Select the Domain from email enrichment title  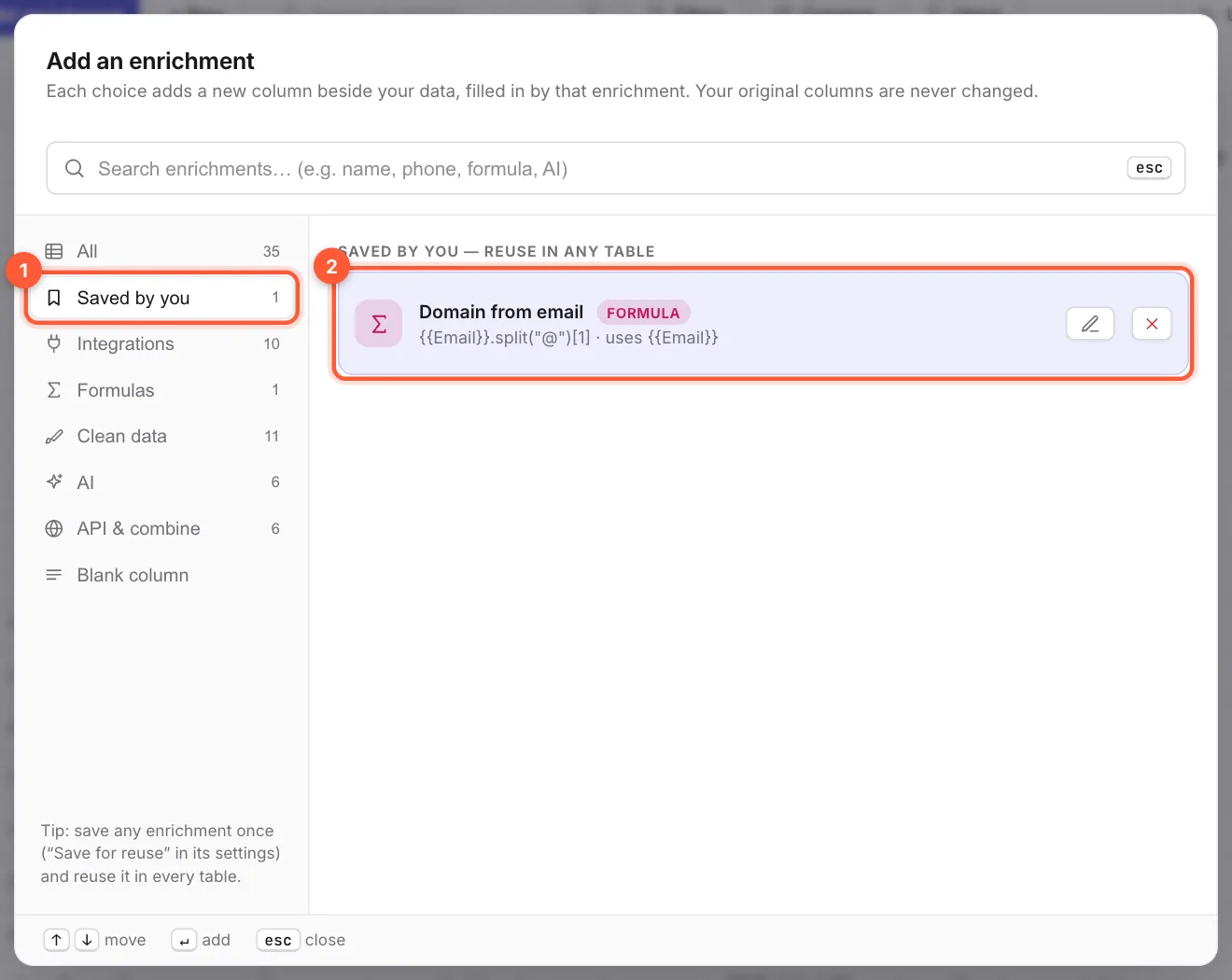(501, 312)
